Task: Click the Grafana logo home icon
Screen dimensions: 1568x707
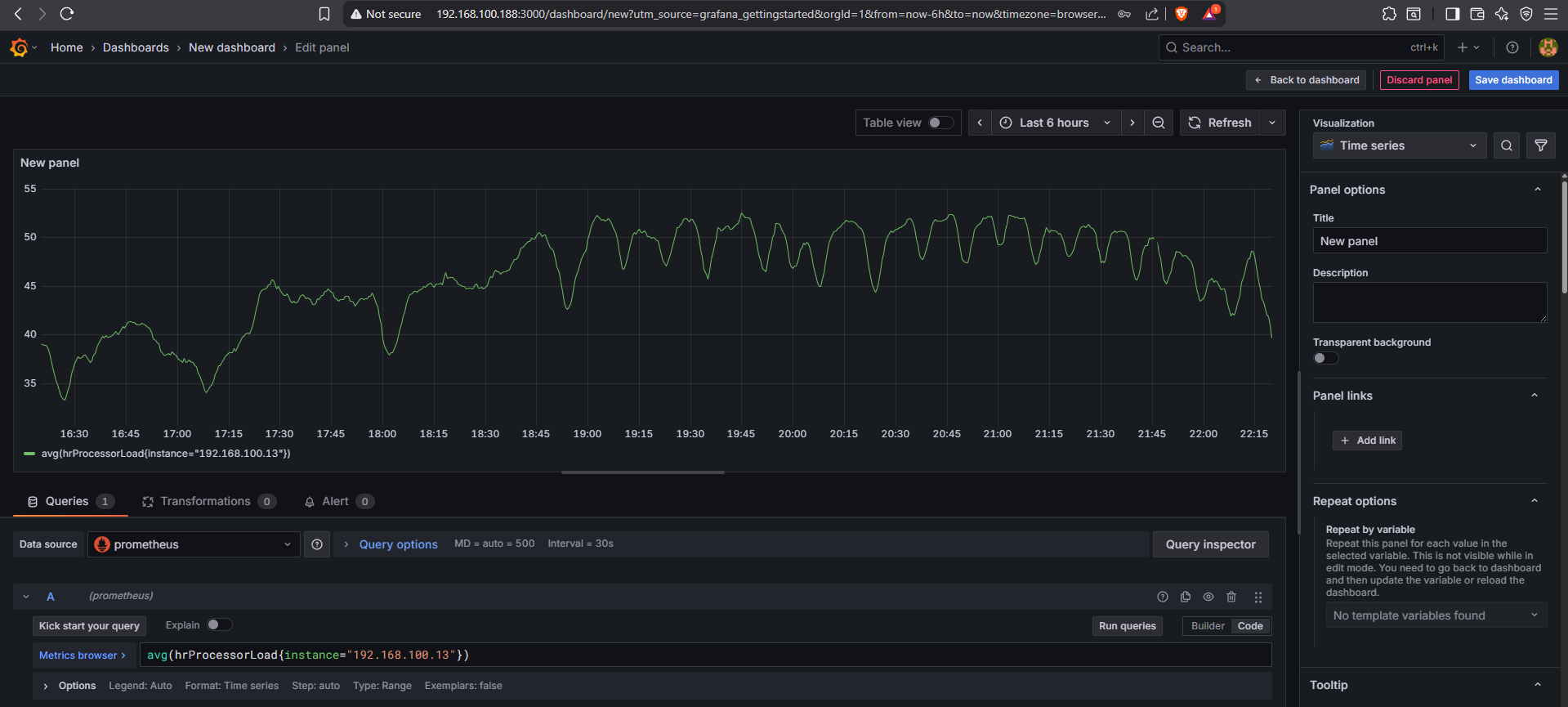Action: point(19,47)
